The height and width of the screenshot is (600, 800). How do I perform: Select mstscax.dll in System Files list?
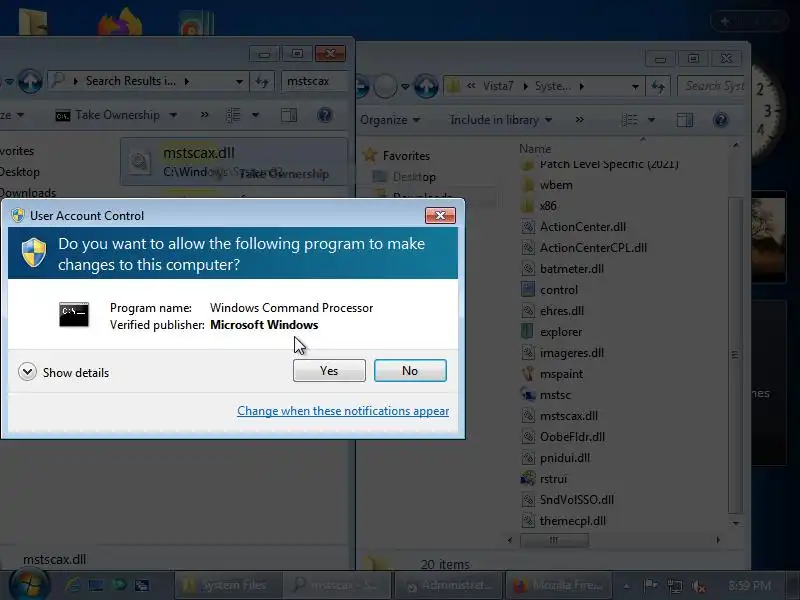[568, 415]
